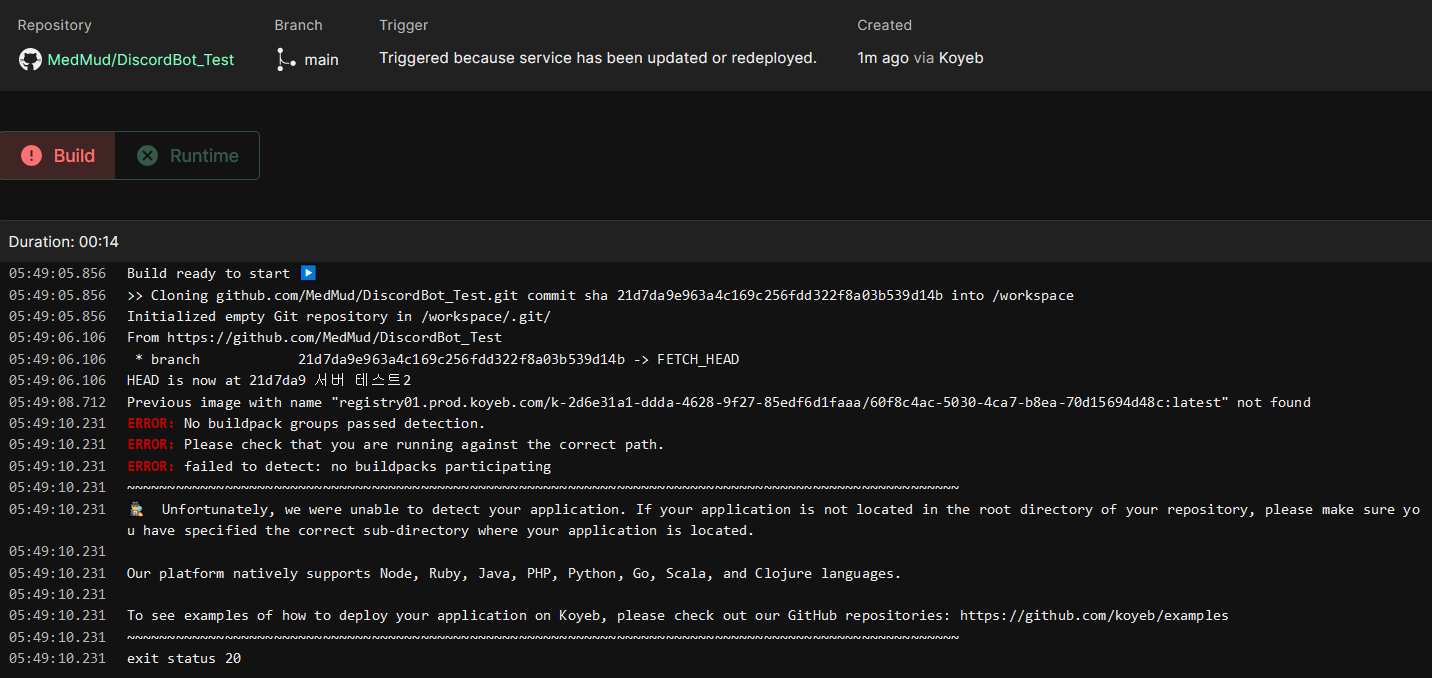Open the github.com/koyeb/examples URL in the log
Viewport: 1432px width, 678px height.
(x=1094, y=615)
